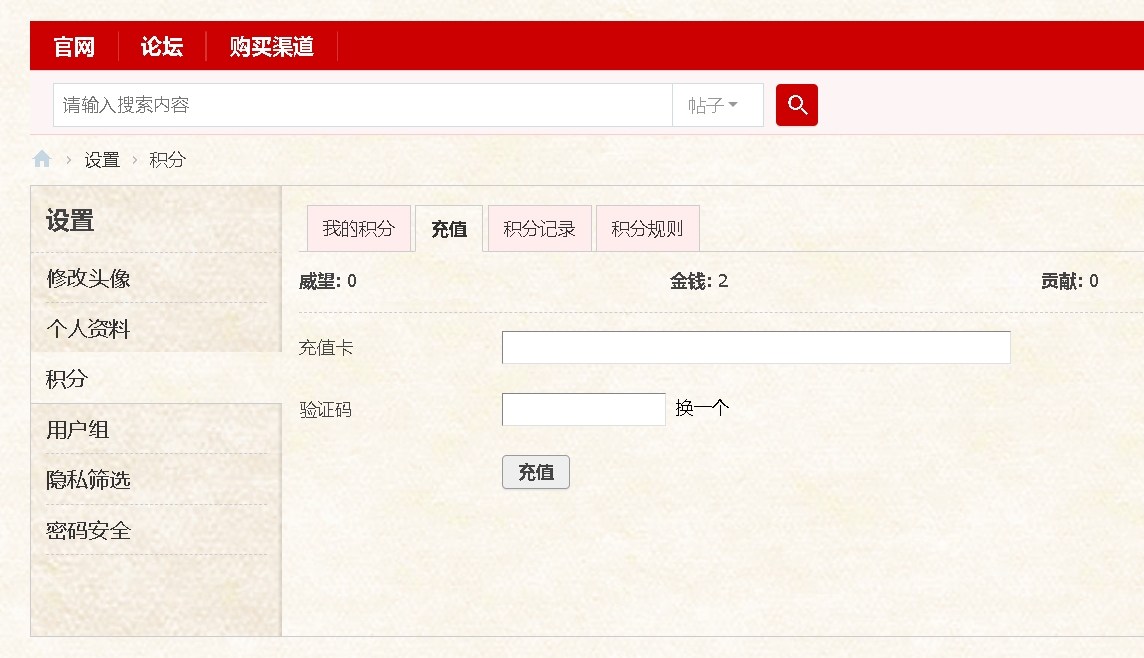Open 隐私筛选 settings

pos(88,480)
